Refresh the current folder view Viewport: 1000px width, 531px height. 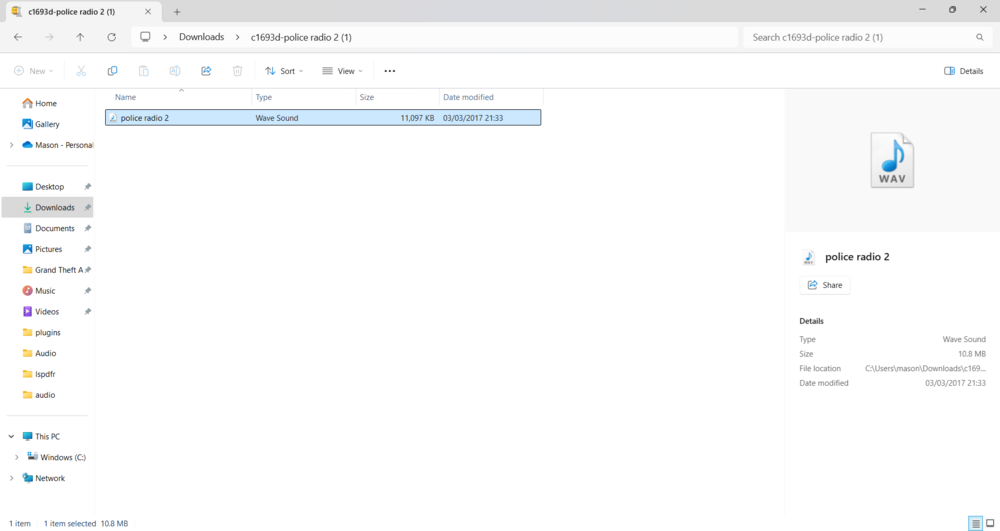pyautogui.click(x=112, y=37)
